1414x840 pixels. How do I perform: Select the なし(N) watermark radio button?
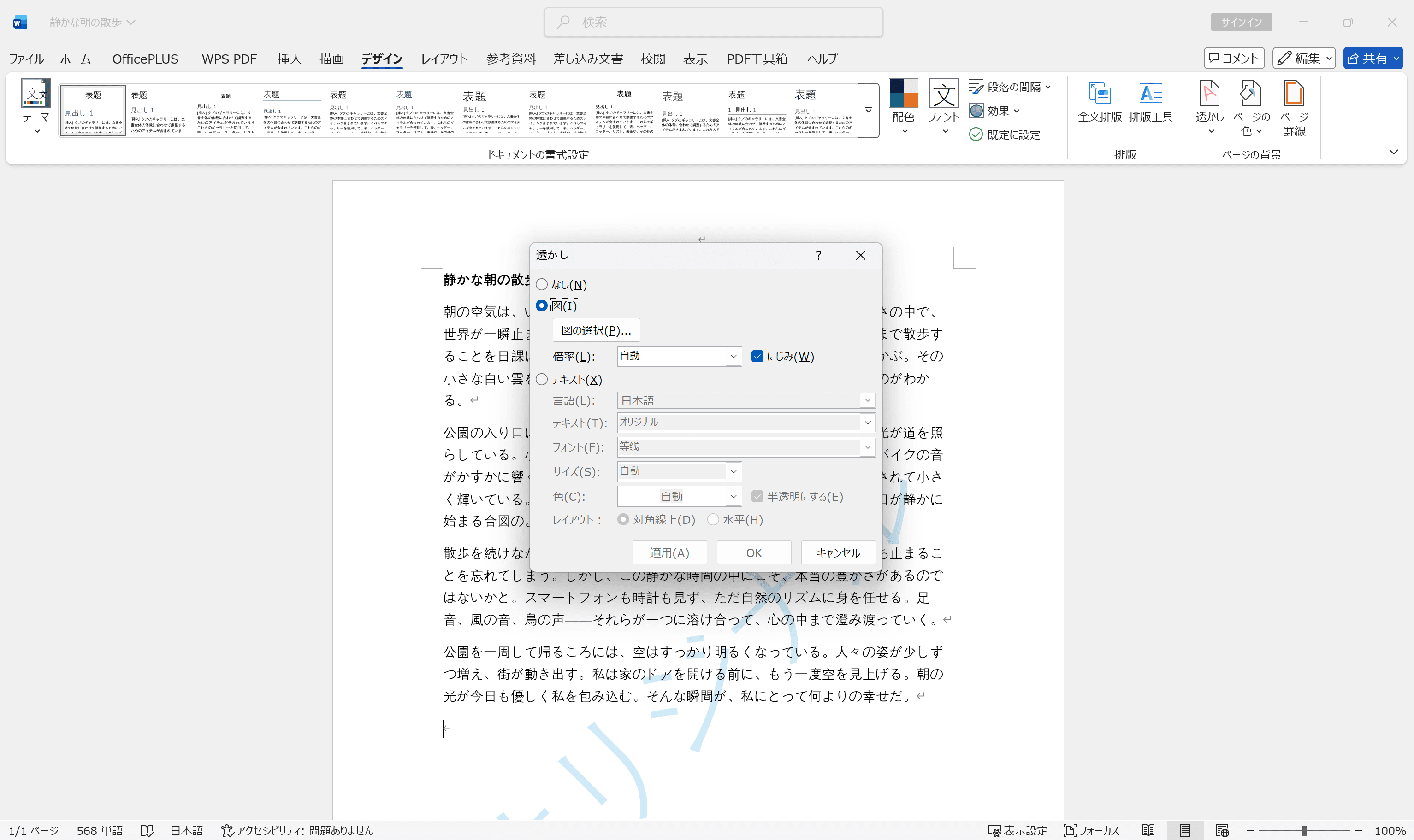coord(542,284)
